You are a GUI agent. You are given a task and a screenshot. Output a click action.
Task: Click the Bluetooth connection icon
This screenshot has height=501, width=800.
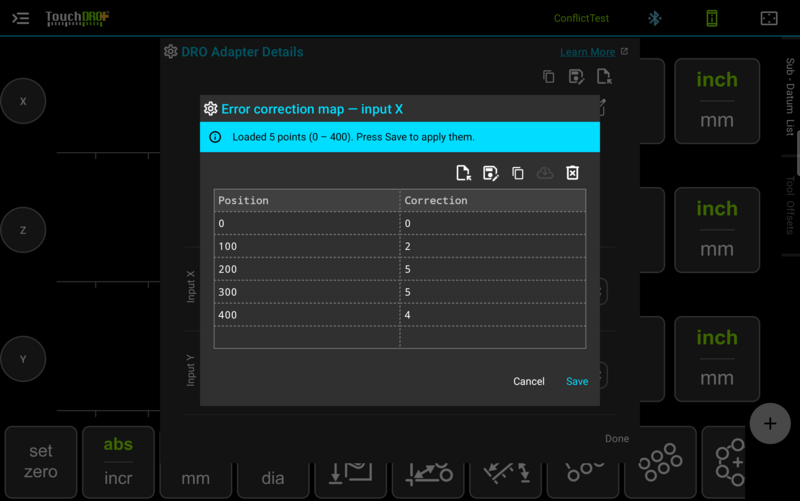(x=655, y=18)
